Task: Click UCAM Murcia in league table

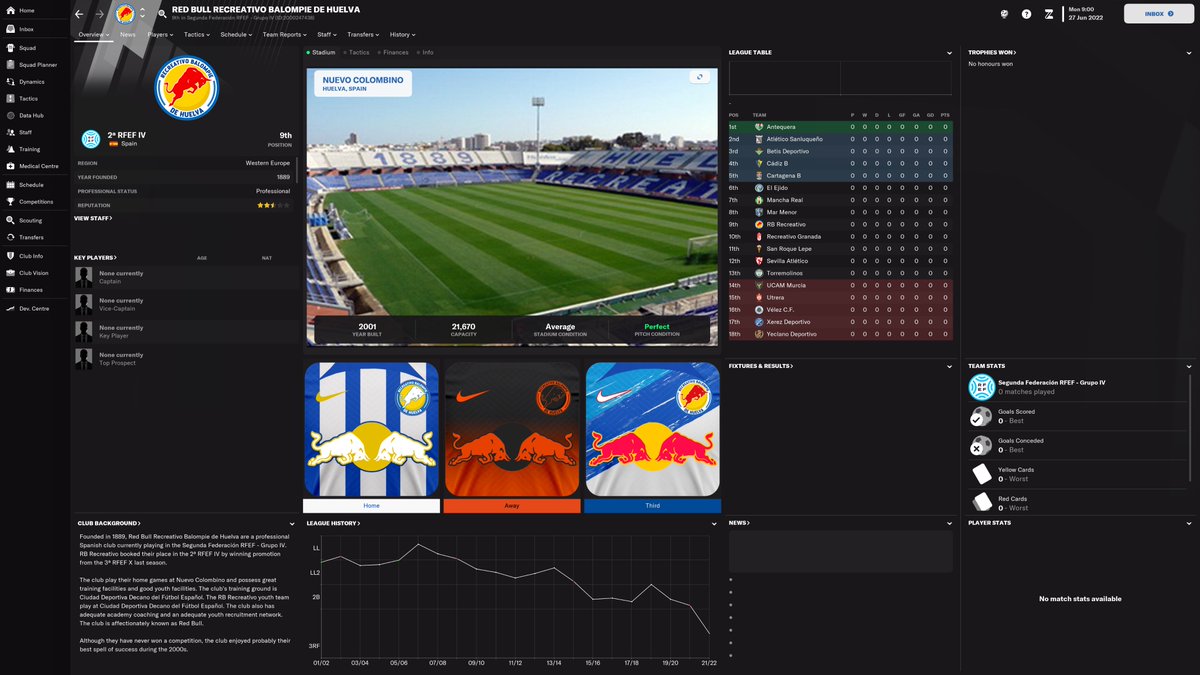Action: point(785,285)
